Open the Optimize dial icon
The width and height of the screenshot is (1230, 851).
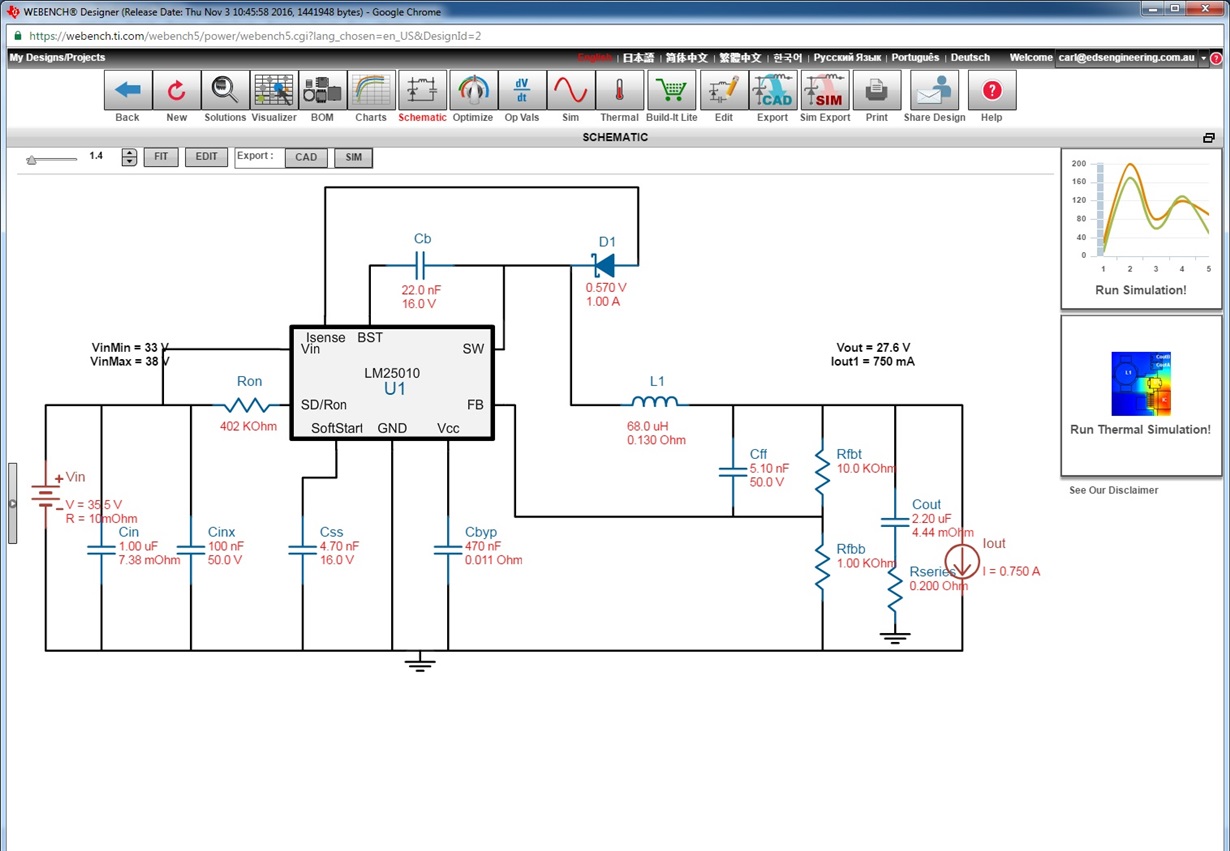point(473,91)
